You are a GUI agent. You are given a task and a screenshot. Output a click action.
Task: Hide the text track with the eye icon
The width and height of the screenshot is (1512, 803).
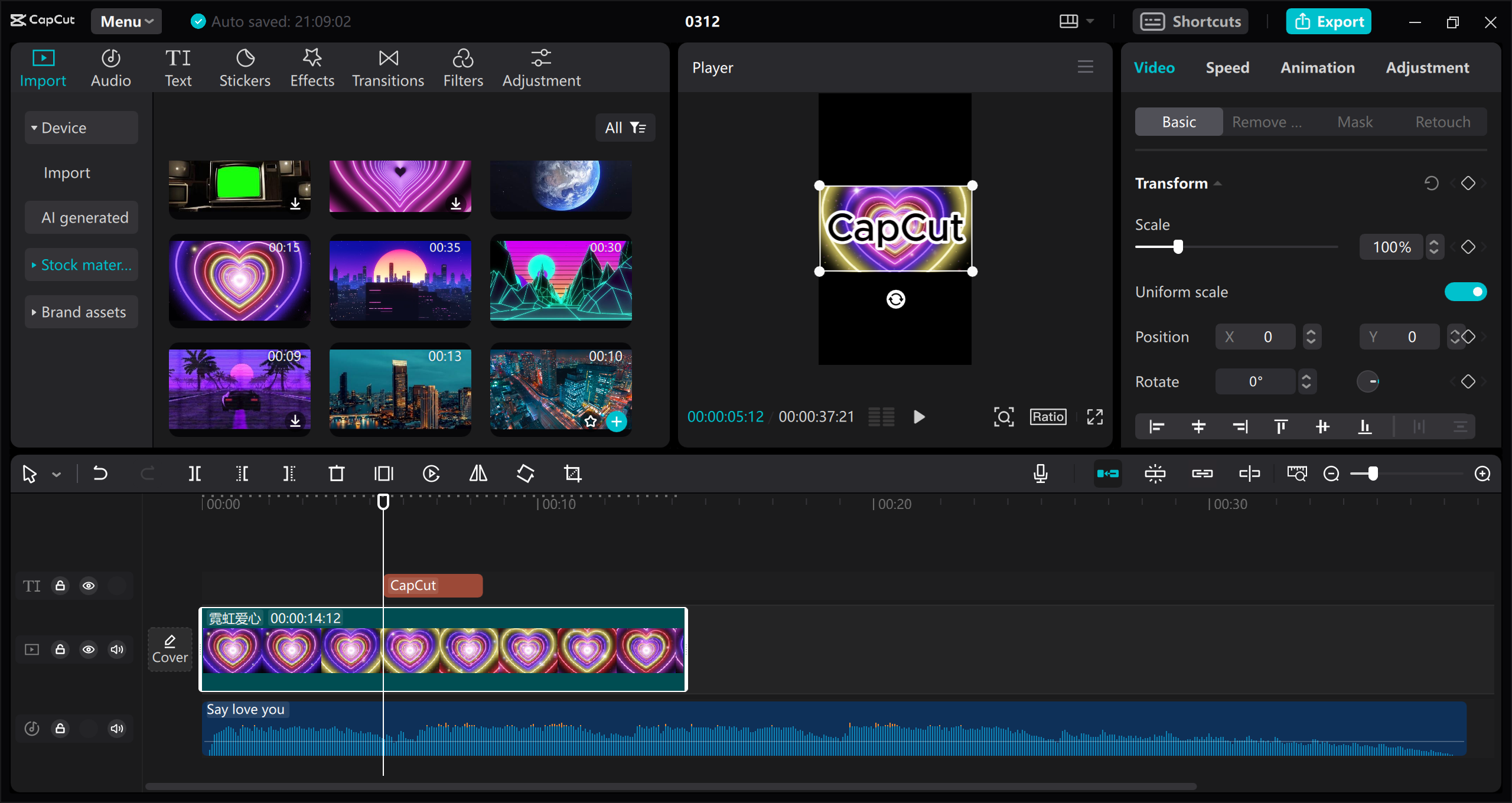pyautogui.click(x=89, y=585)
